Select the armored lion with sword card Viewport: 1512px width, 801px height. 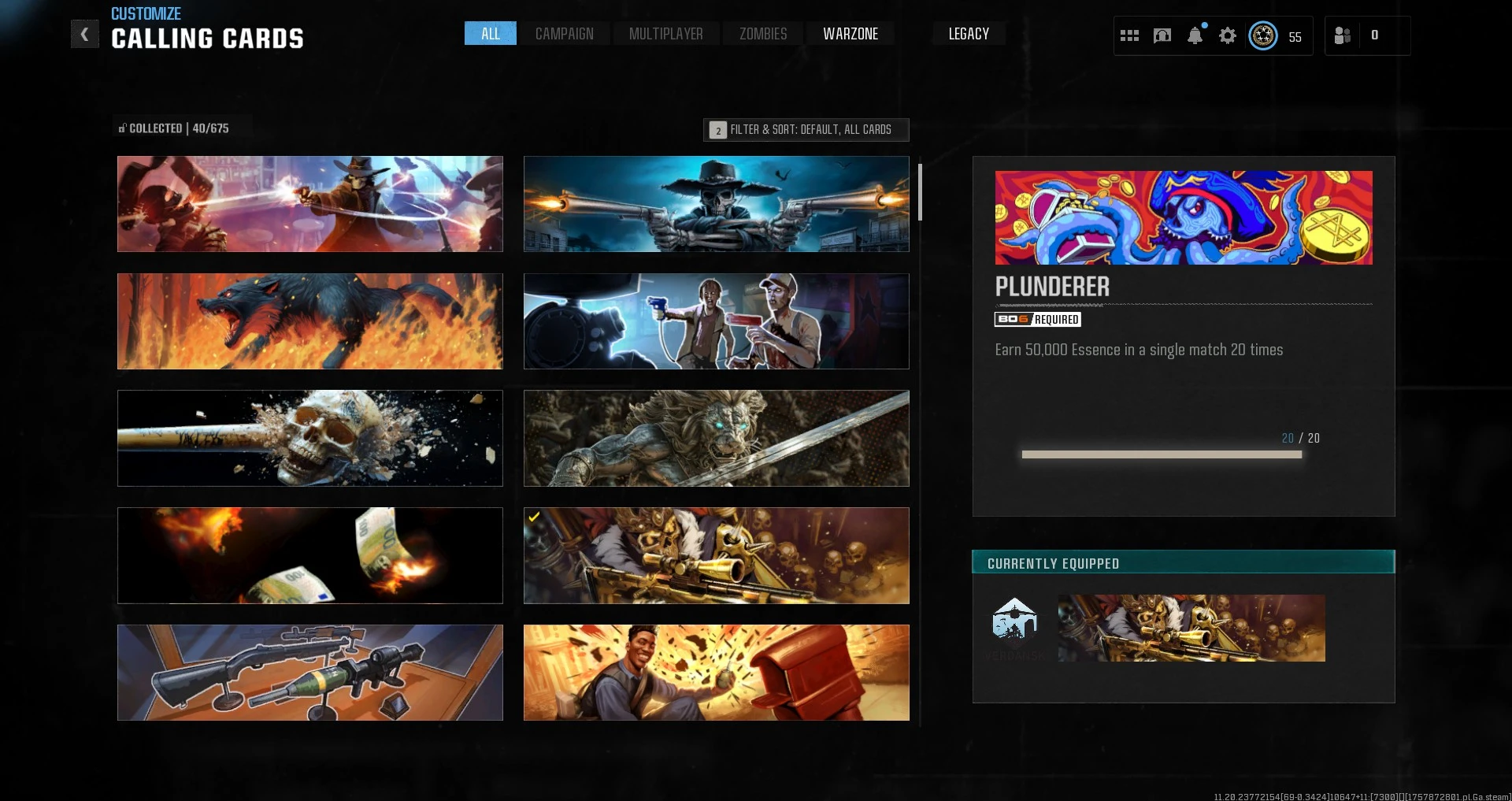click(x=717, y=439)
